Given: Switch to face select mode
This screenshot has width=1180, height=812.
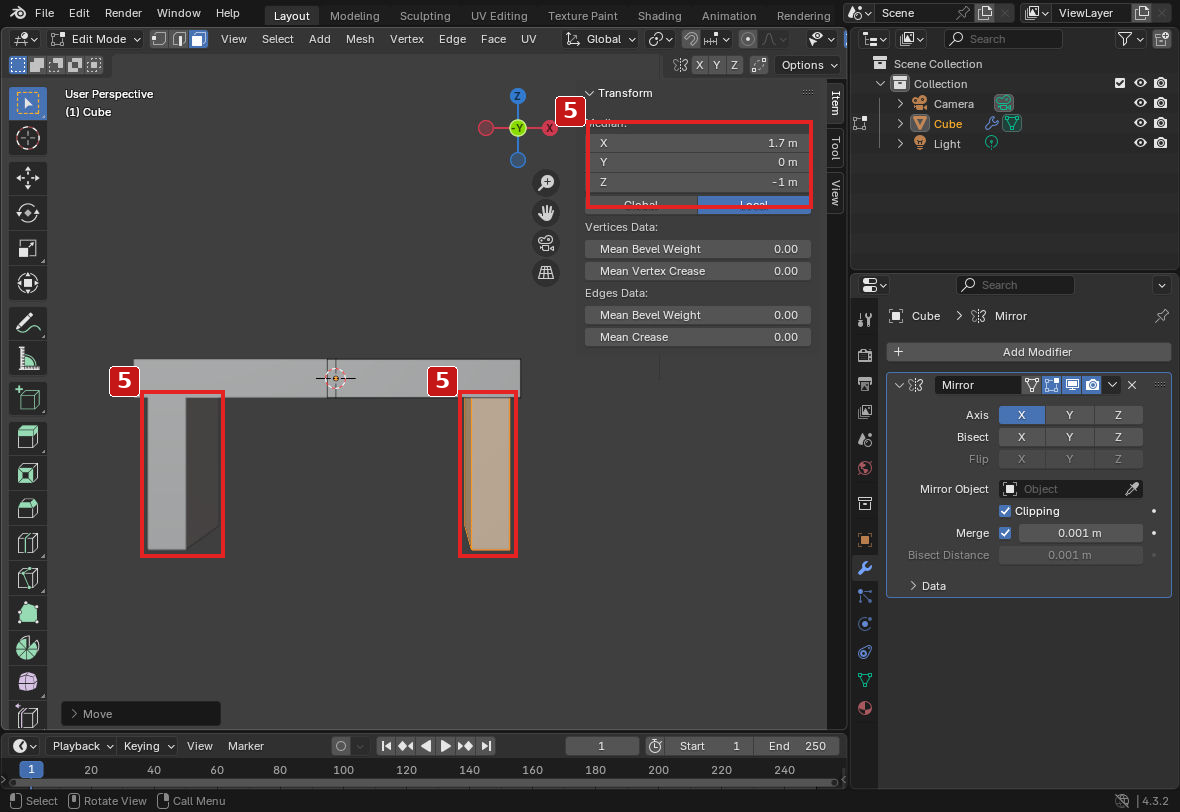Looking at the screenshot, I should click(x=199, y=39).
